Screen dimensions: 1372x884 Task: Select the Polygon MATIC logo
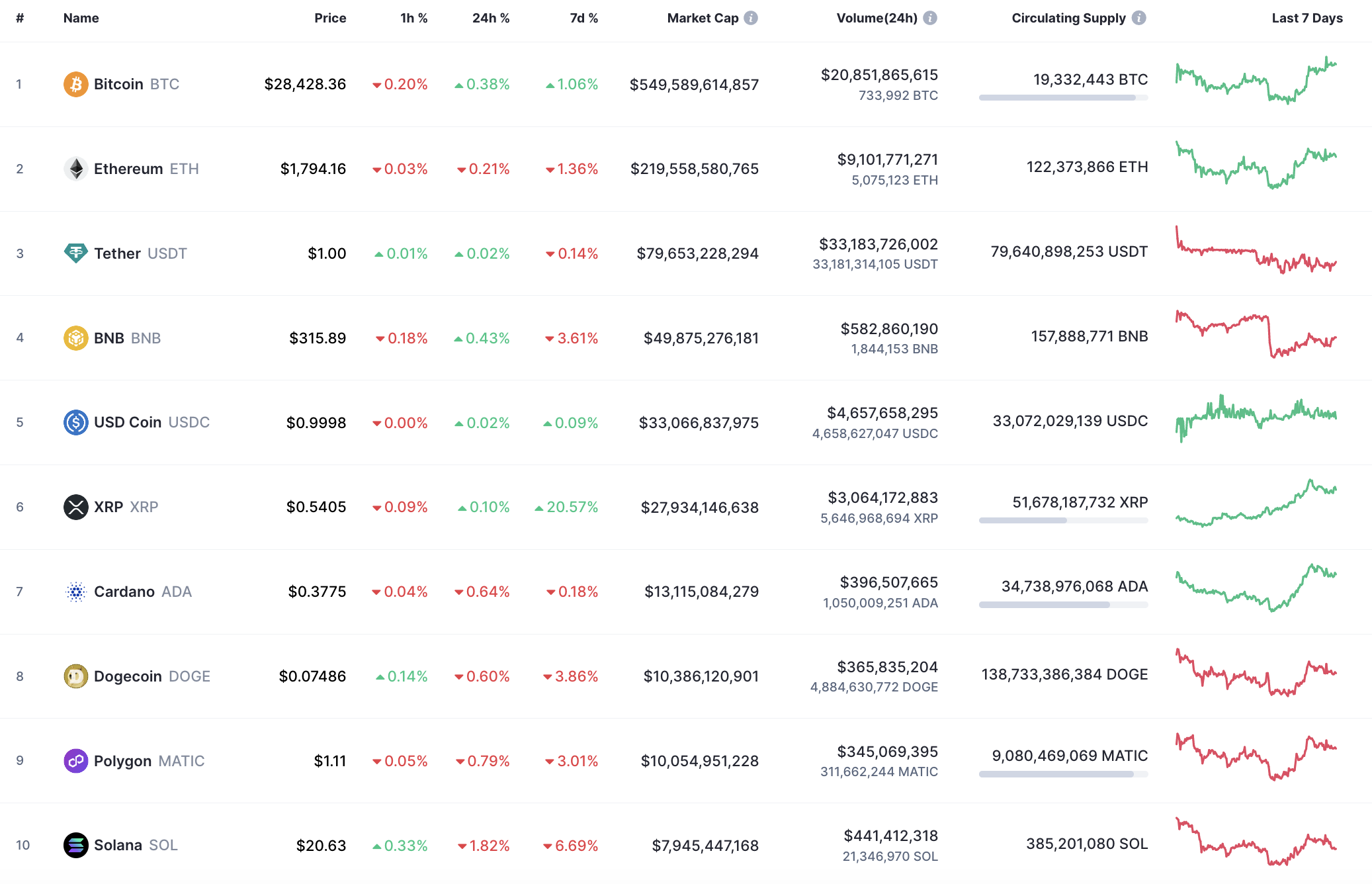[x=76, y=761]
